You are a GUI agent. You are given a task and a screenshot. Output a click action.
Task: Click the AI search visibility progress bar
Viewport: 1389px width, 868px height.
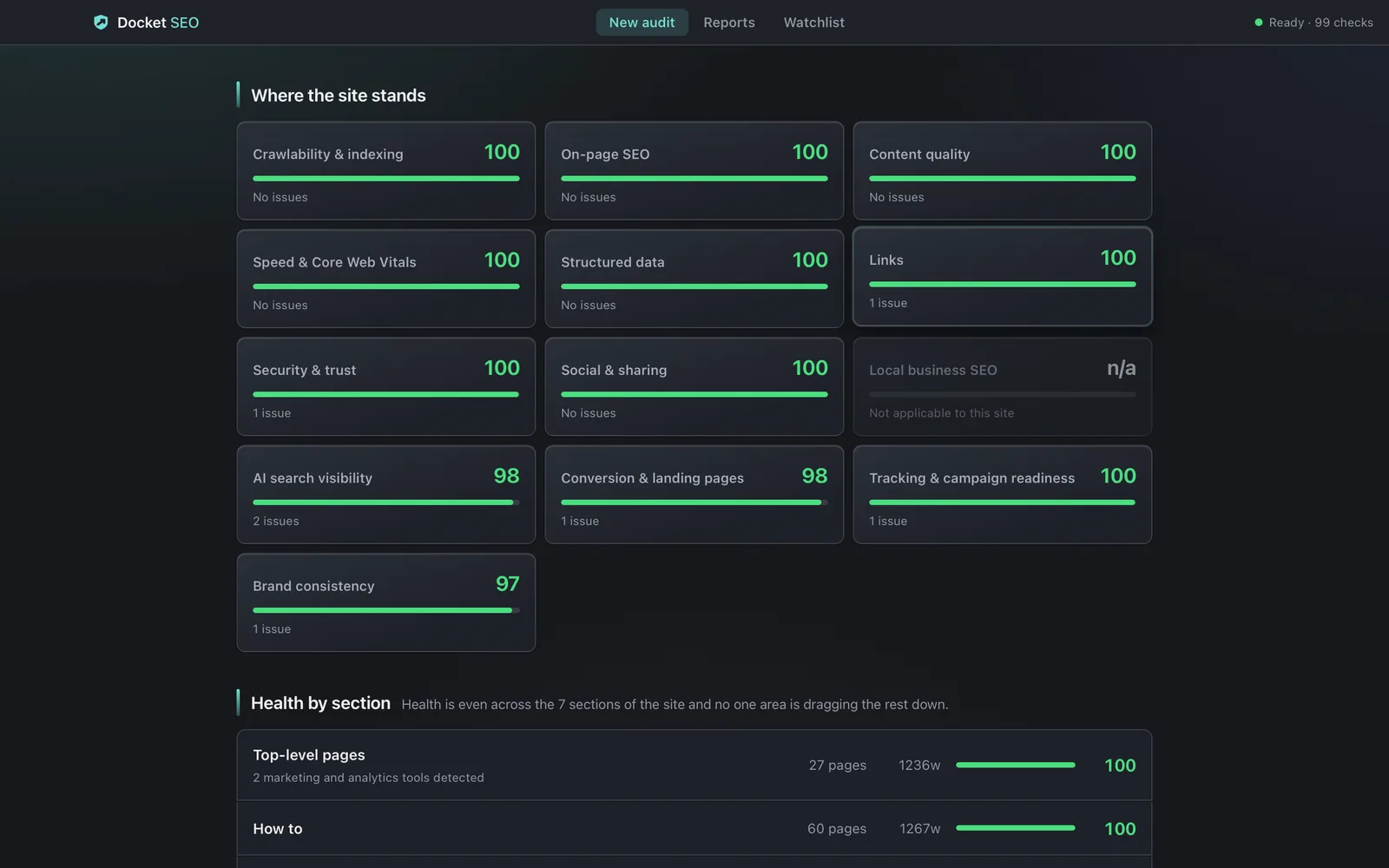pos(386,503)
